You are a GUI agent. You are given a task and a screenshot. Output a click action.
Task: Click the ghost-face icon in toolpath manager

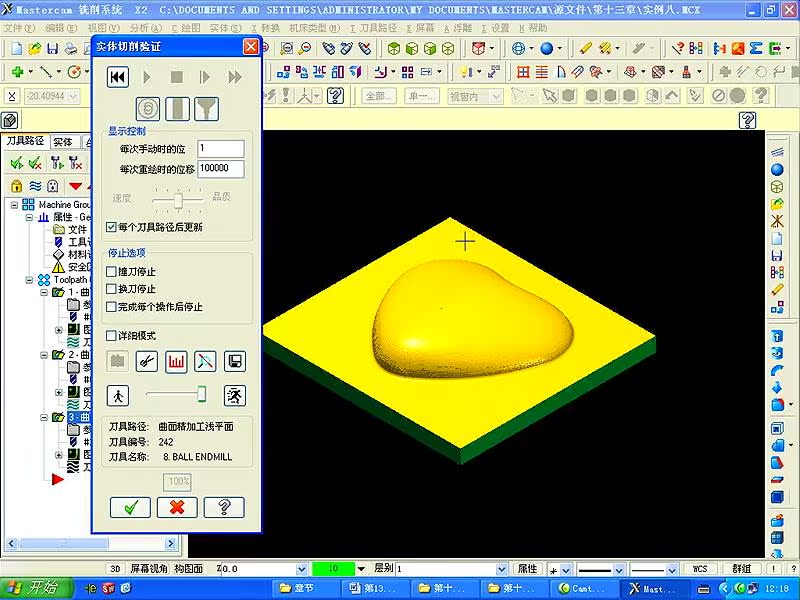click(53, 186)
